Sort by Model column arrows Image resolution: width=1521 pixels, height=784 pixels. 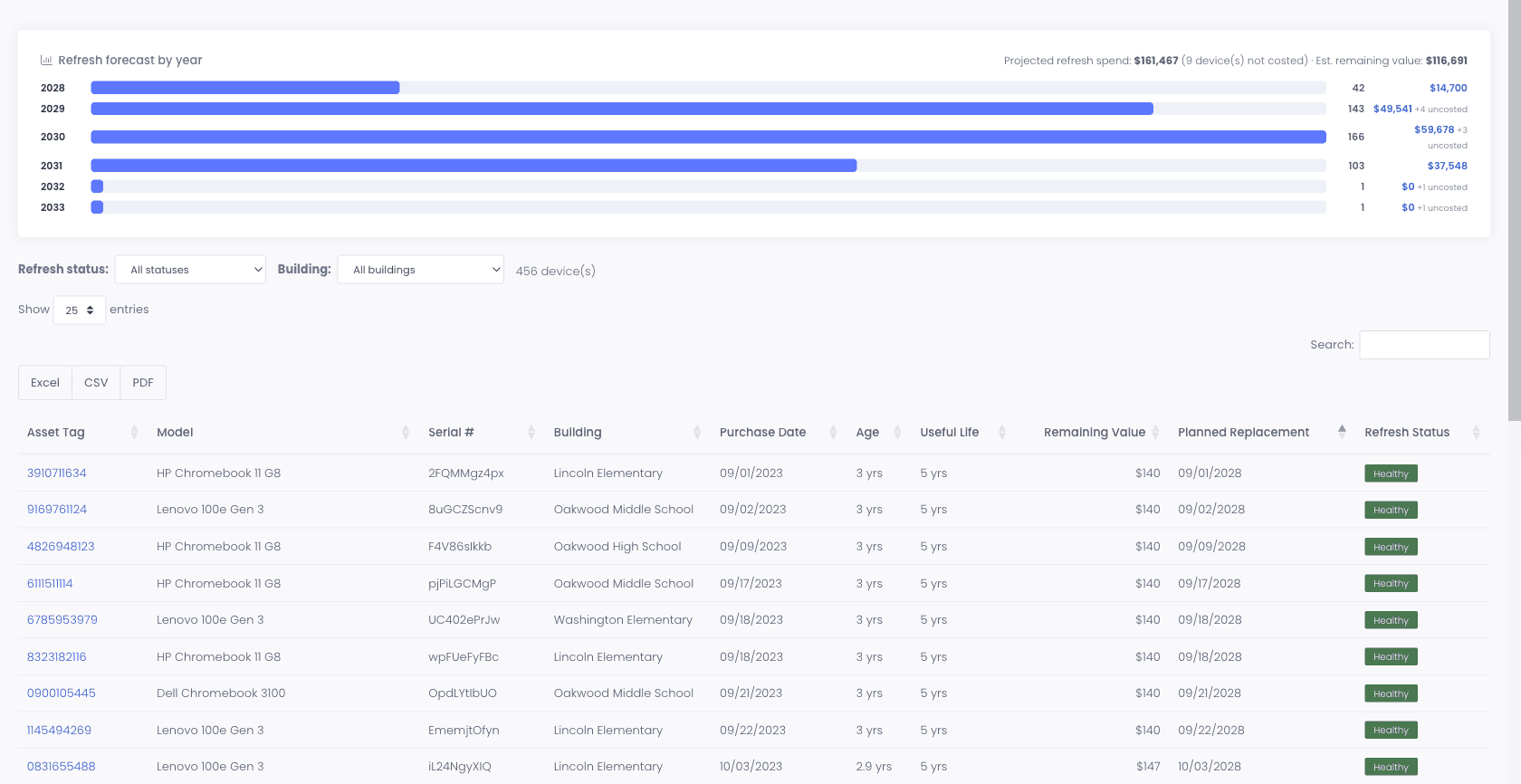(406, 433)
